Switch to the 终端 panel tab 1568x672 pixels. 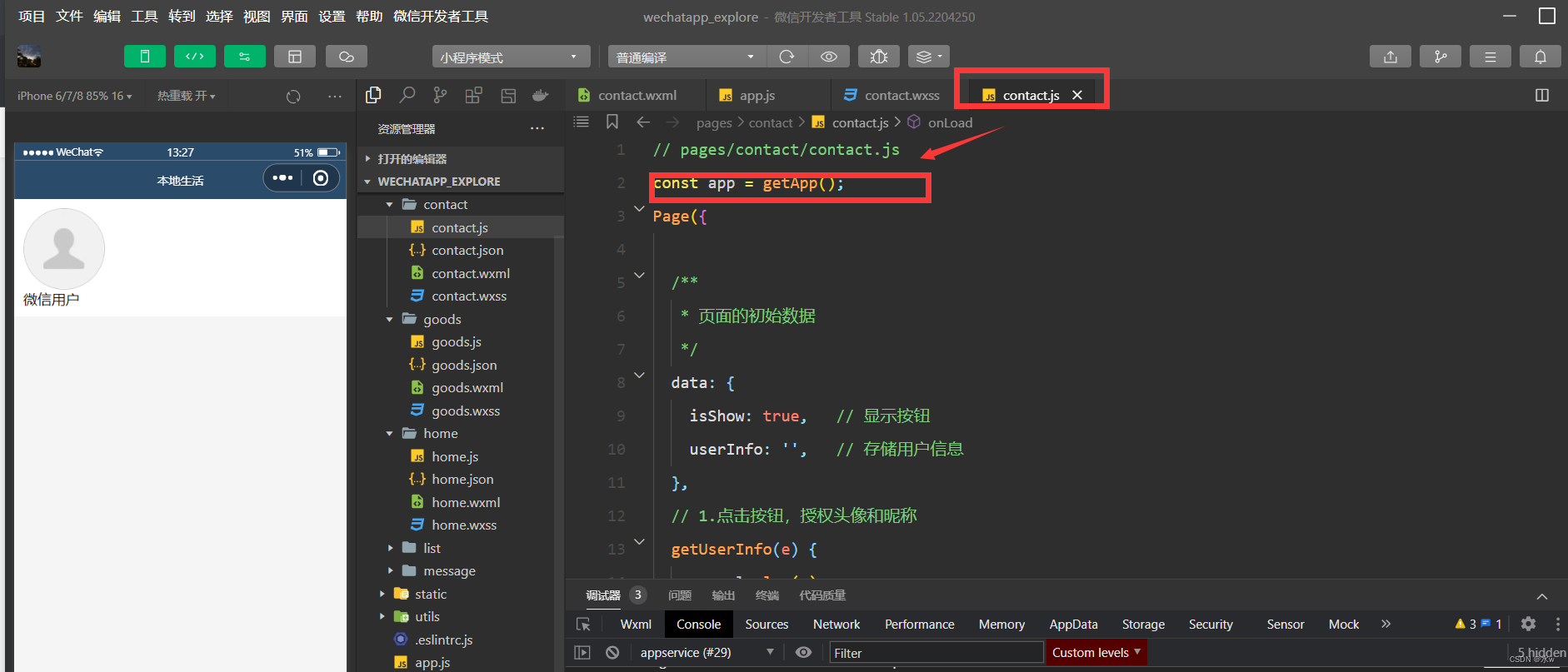point(767,595)
